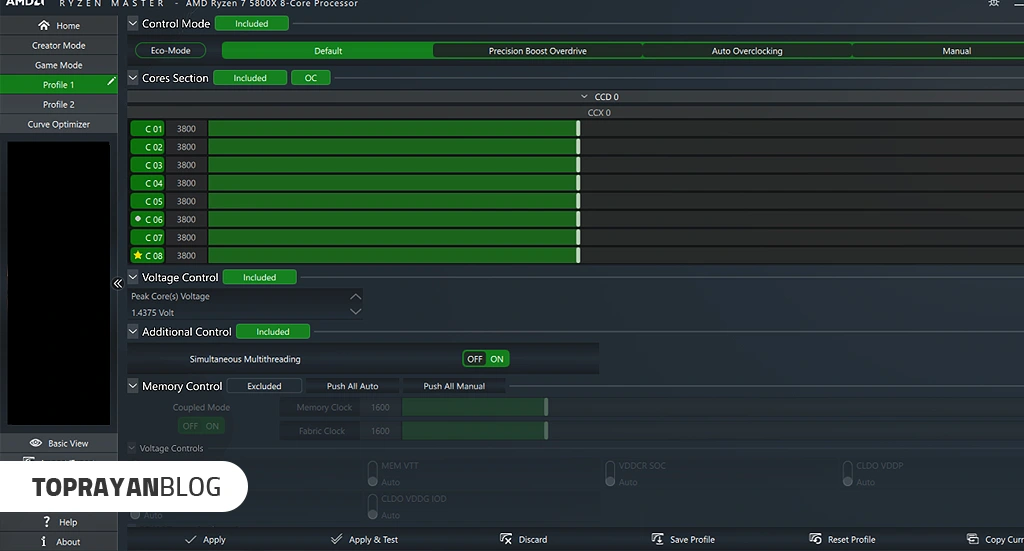Toggle VDDCR SOC Auto switch

click(610, 473)
